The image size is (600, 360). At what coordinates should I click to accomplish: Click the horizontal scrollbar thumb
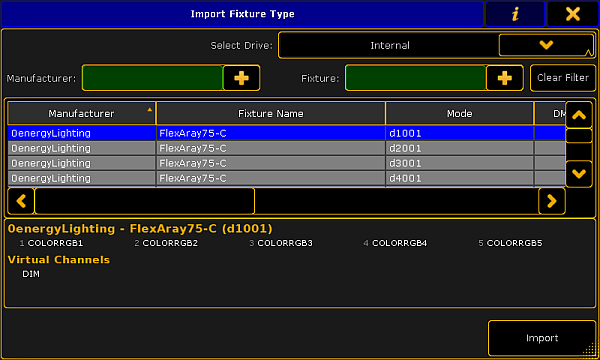point(144,201)
